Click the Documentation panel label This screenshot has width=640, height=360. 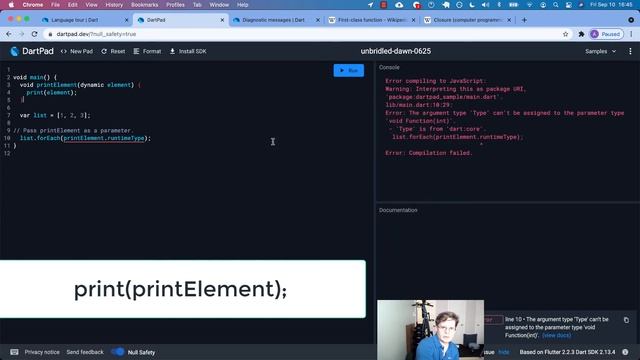[x=398, y=210]
